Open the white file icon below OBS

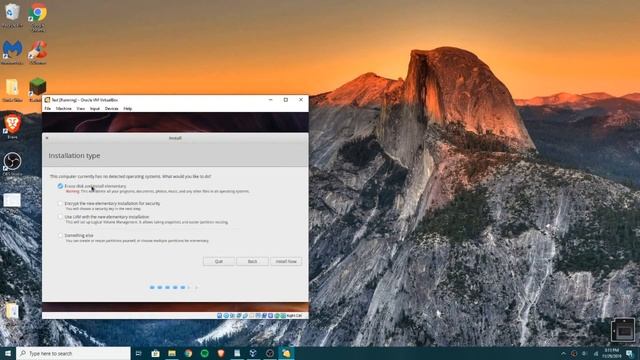pos(12,200)
